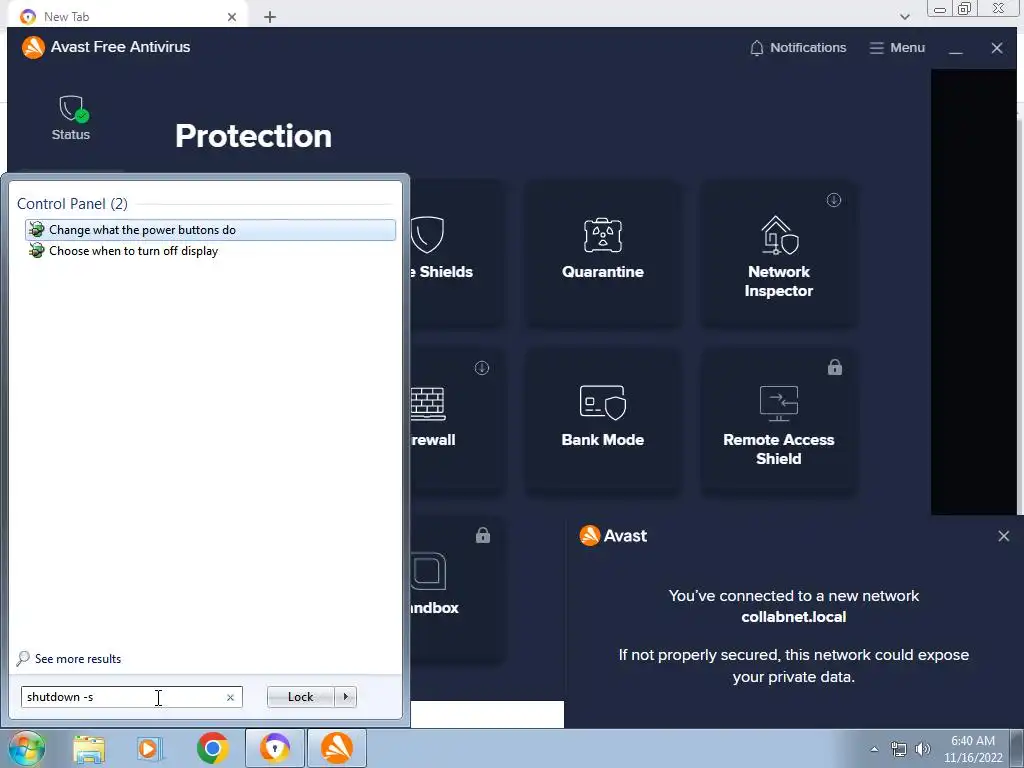Click the Firewall brick wall icon
1024x768 pixels.
[x=428, y=403]
